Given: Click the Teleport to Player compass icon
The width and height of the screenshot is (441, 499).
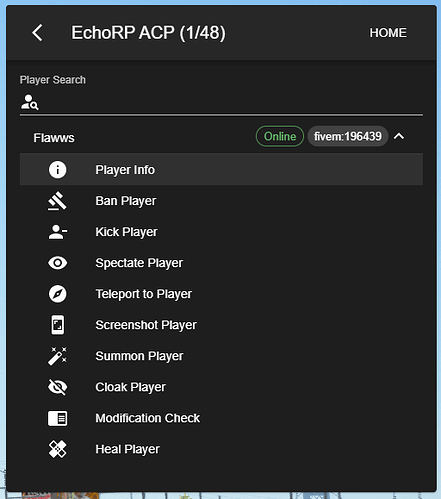Looking at the screenshot, I should pos(58,294).
